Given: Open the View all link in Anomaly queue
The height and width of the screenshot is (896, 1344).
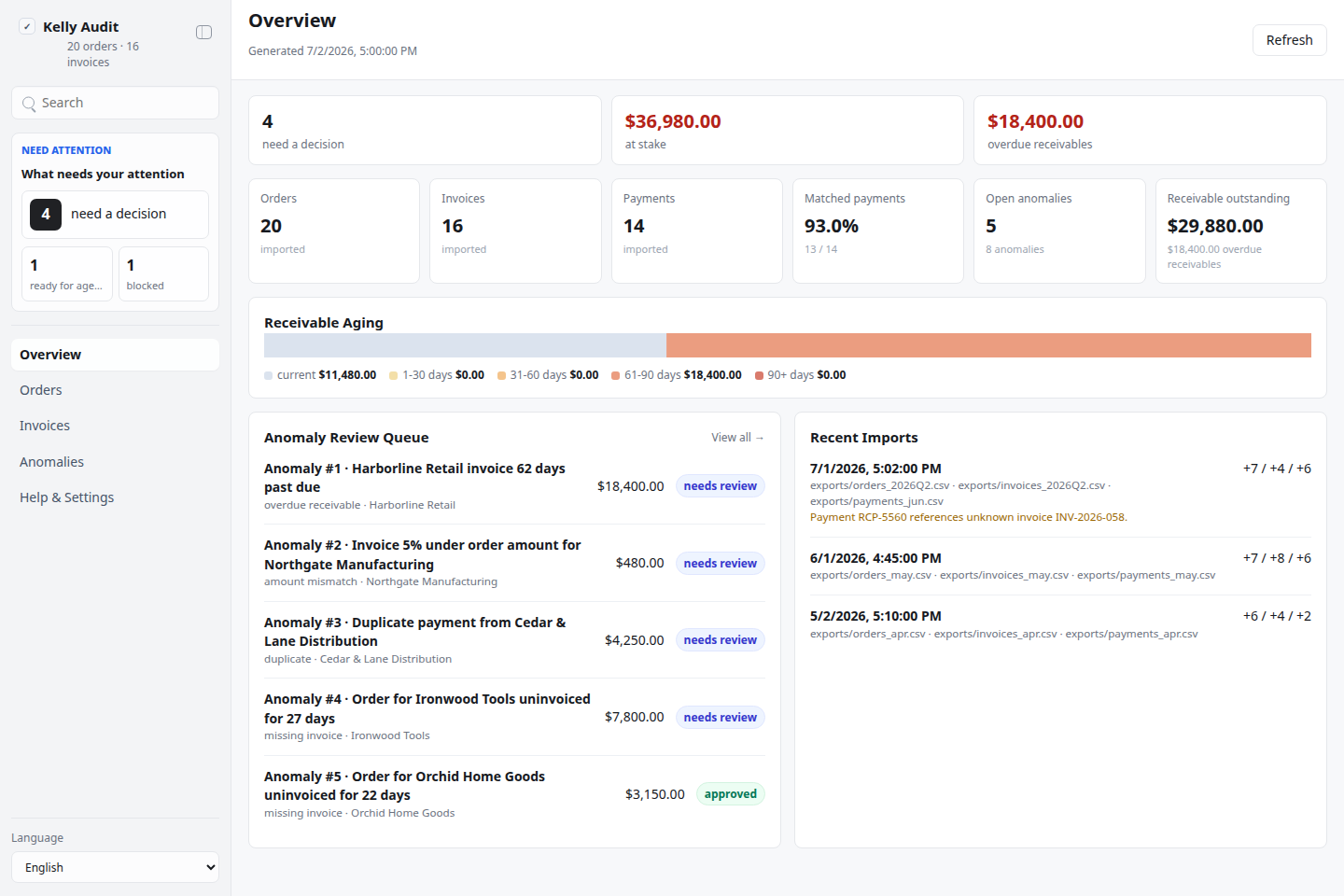Looking at the screenshot, I should click(x=737, y=438).
